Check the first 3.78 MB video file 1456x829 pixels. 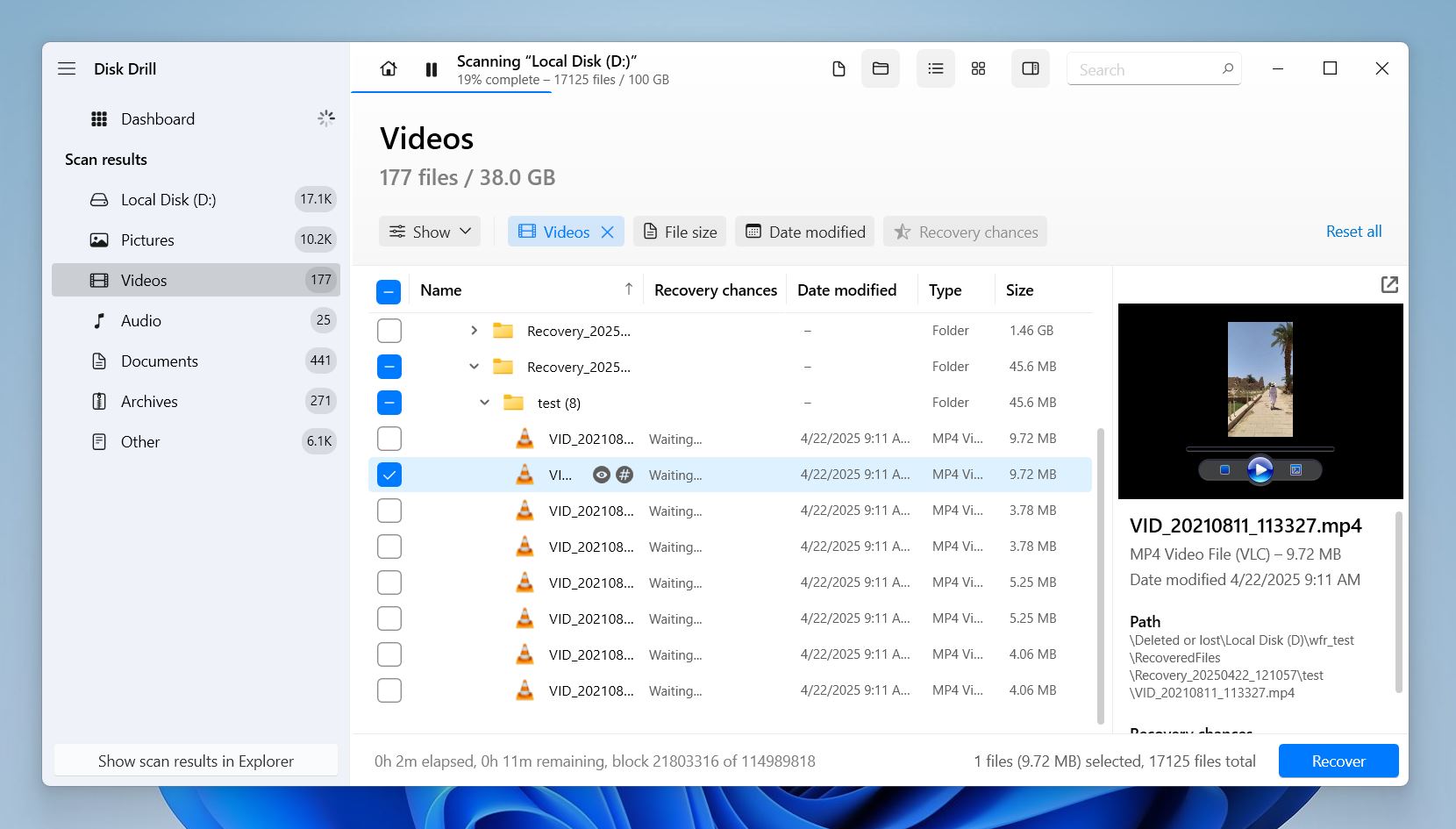pyautogui.click(x=389, y=511)
